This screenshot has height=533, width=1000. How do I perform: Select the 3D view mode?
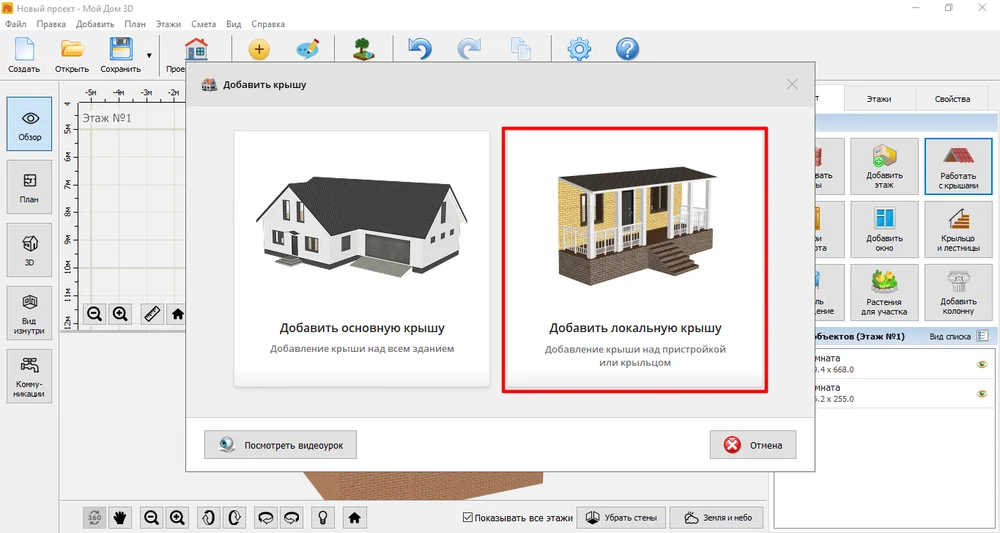(x=29, y=250)
